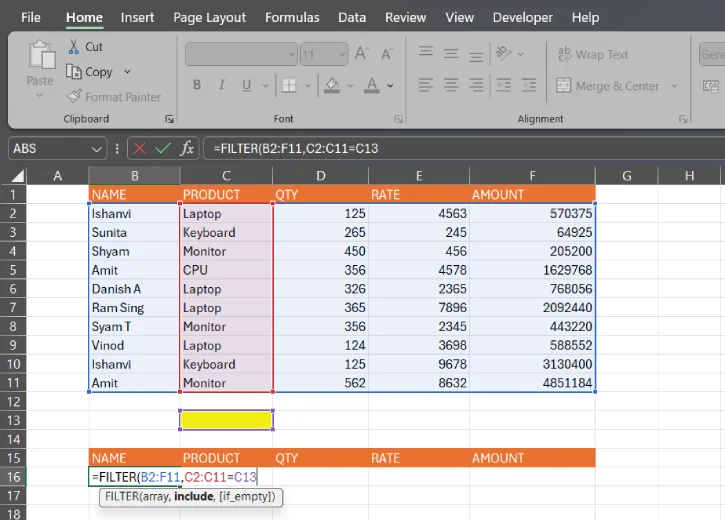Image resolution: width=725 pixels, height=520 pixels.
Task: Open Merge & Center dropdown arrow
Action: (674, 86)
